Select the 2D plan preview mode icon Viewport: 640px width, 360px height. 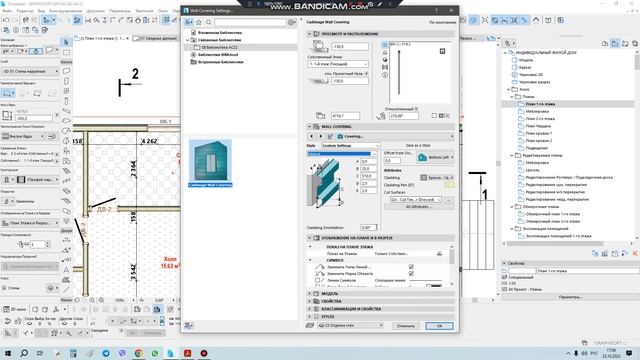[x=384, y=44]
